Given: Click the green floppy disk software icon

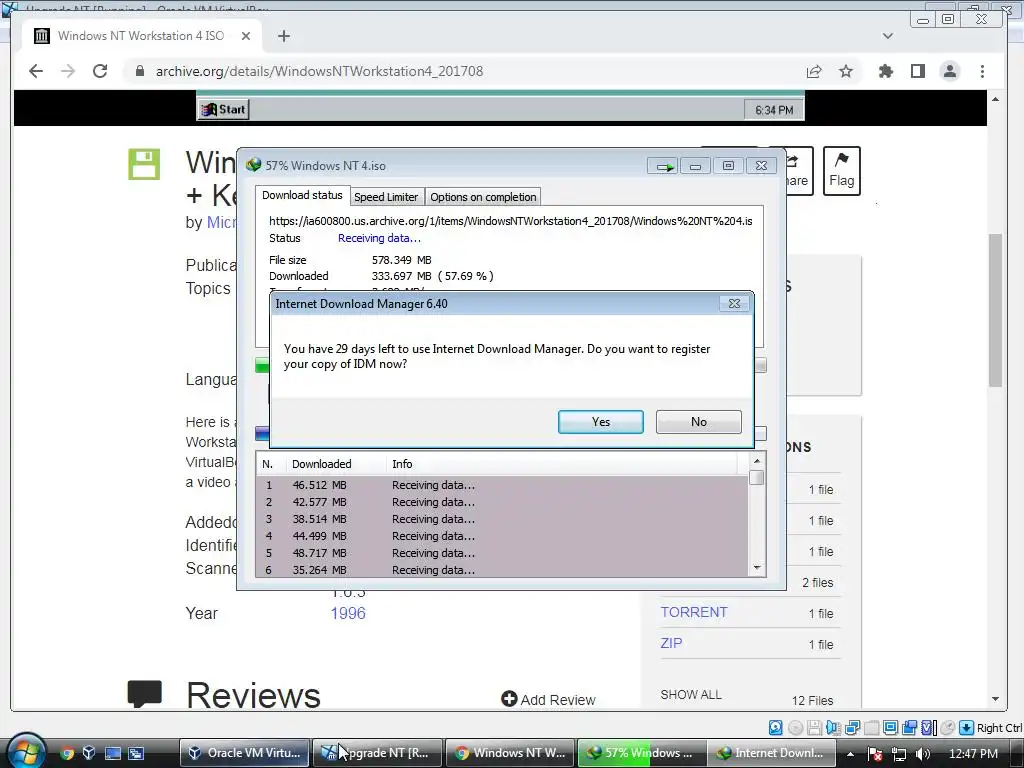Looking at the screenshot, I should (x=144, y=164).
